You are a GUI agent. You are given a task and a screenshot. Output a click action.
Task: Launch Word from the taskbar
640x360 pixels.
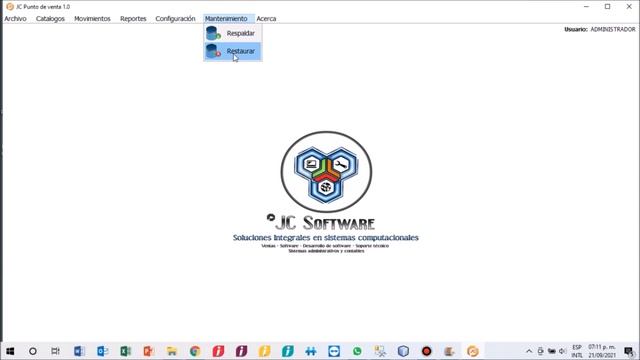[x=79, y=351]
